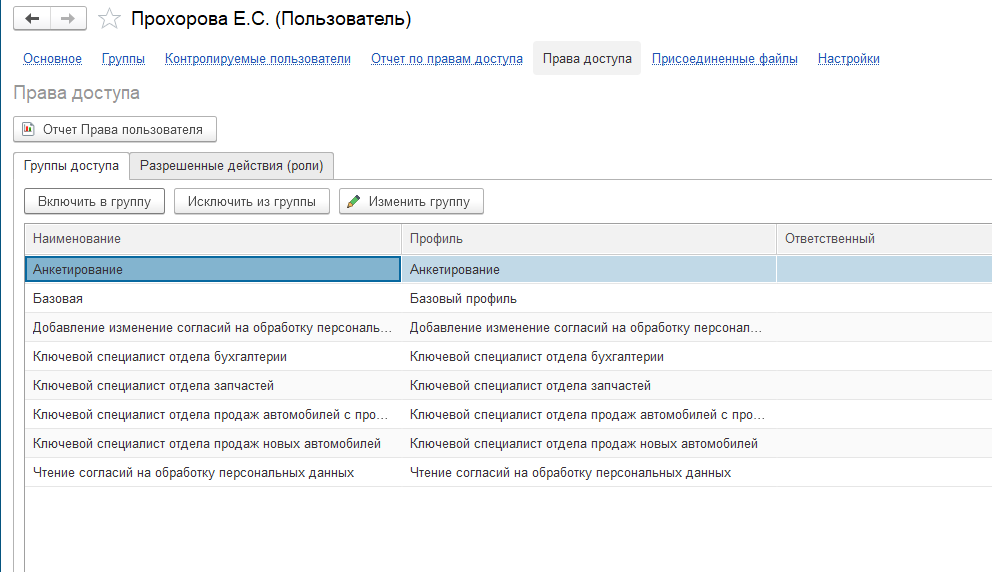Select the Группы доступа tab

point(71,166)
